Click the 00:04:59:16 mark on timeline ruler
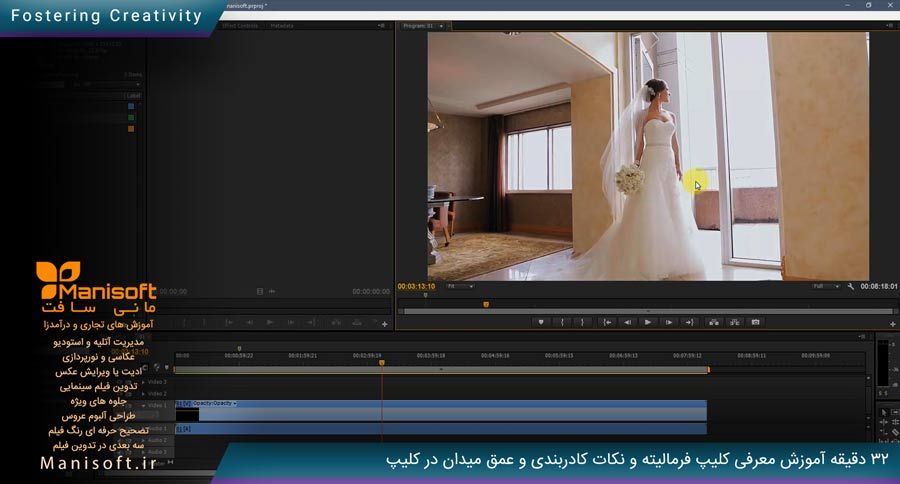Viewport: 900px width, 484px height. pos(495,356)
